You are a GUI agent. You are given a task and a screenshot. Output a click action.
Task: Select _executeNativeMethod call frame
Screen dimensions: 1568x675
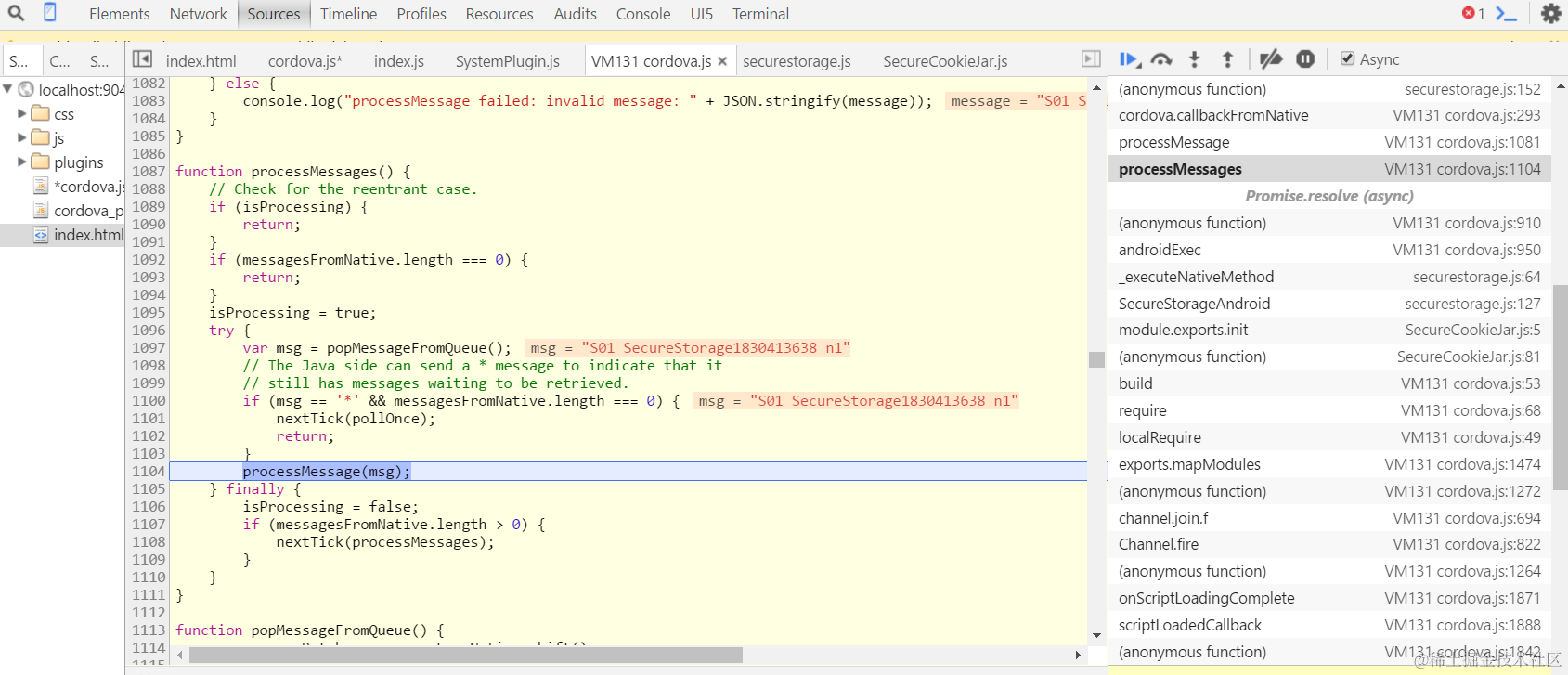[1329, 277]
